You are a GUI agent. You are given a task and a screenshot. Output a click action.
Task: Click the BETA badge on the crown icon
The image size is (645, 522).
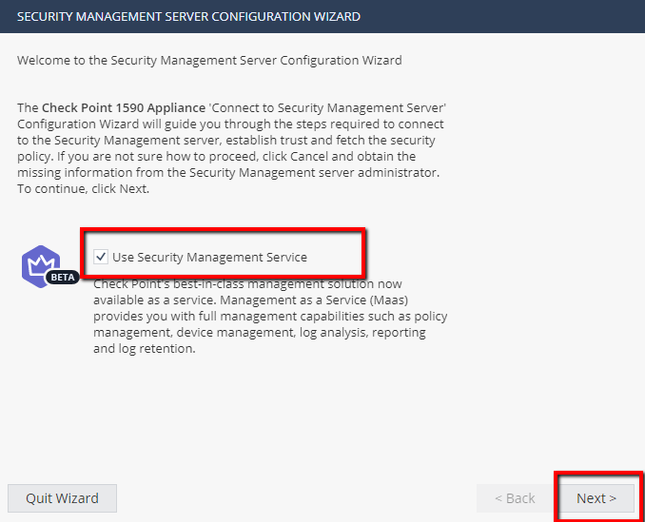[62, 277]
